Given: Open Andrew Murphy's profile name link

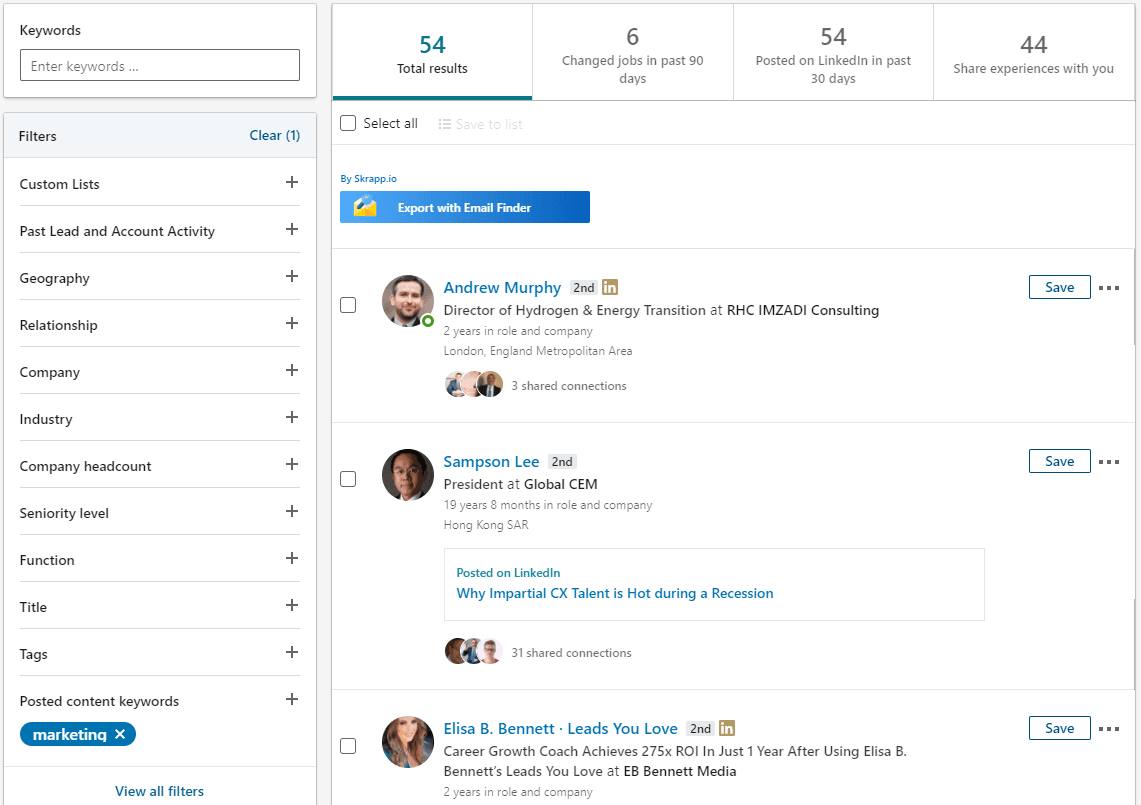Looking at the screenshot, I should click(x=502, y=288).
